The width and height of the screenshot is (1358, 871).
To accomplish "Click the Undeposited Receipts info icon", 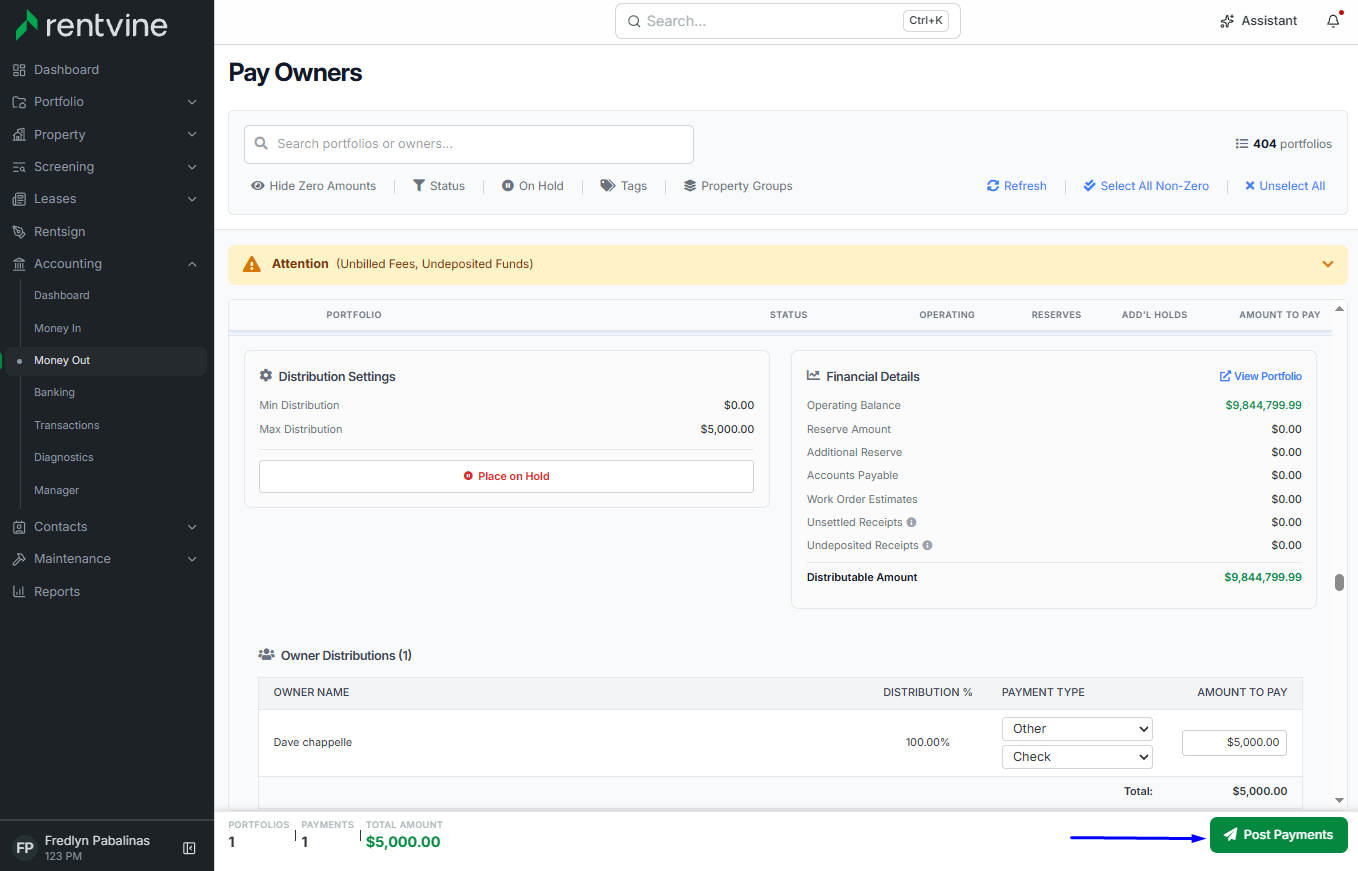I will pyautogui.click(x=927, y=546).
